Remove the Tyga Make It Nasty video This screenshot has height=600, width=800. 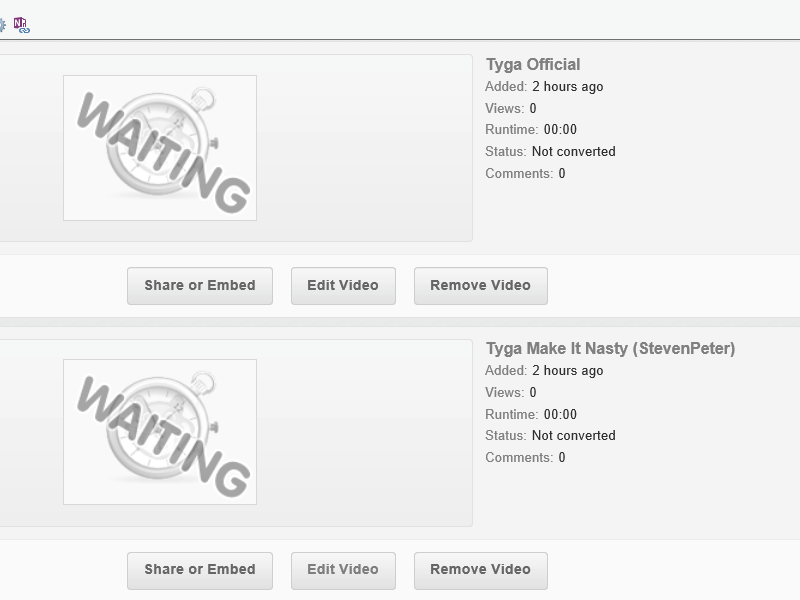[x=481, y=570]
